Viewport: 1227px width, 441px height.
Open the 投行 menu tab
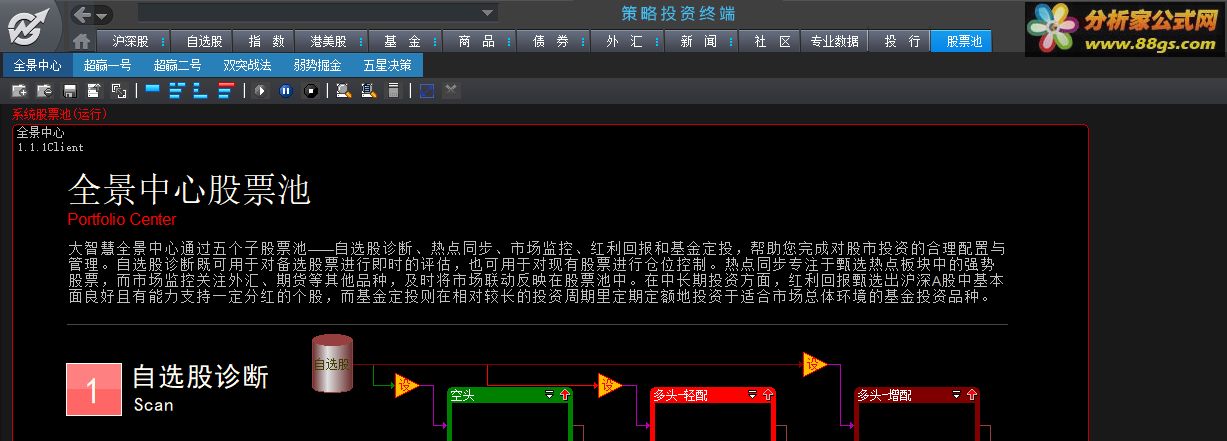897,41
